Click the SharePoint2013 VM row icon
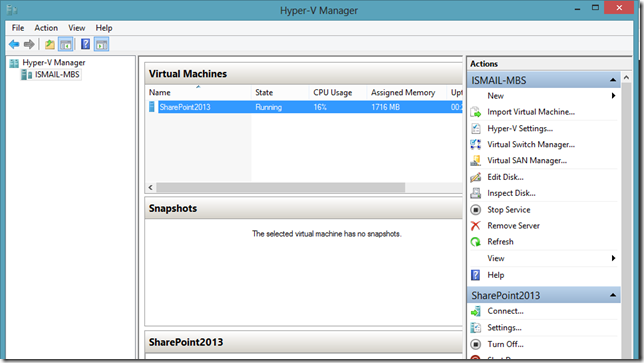The image size is (644, 363). click(152, 107)
